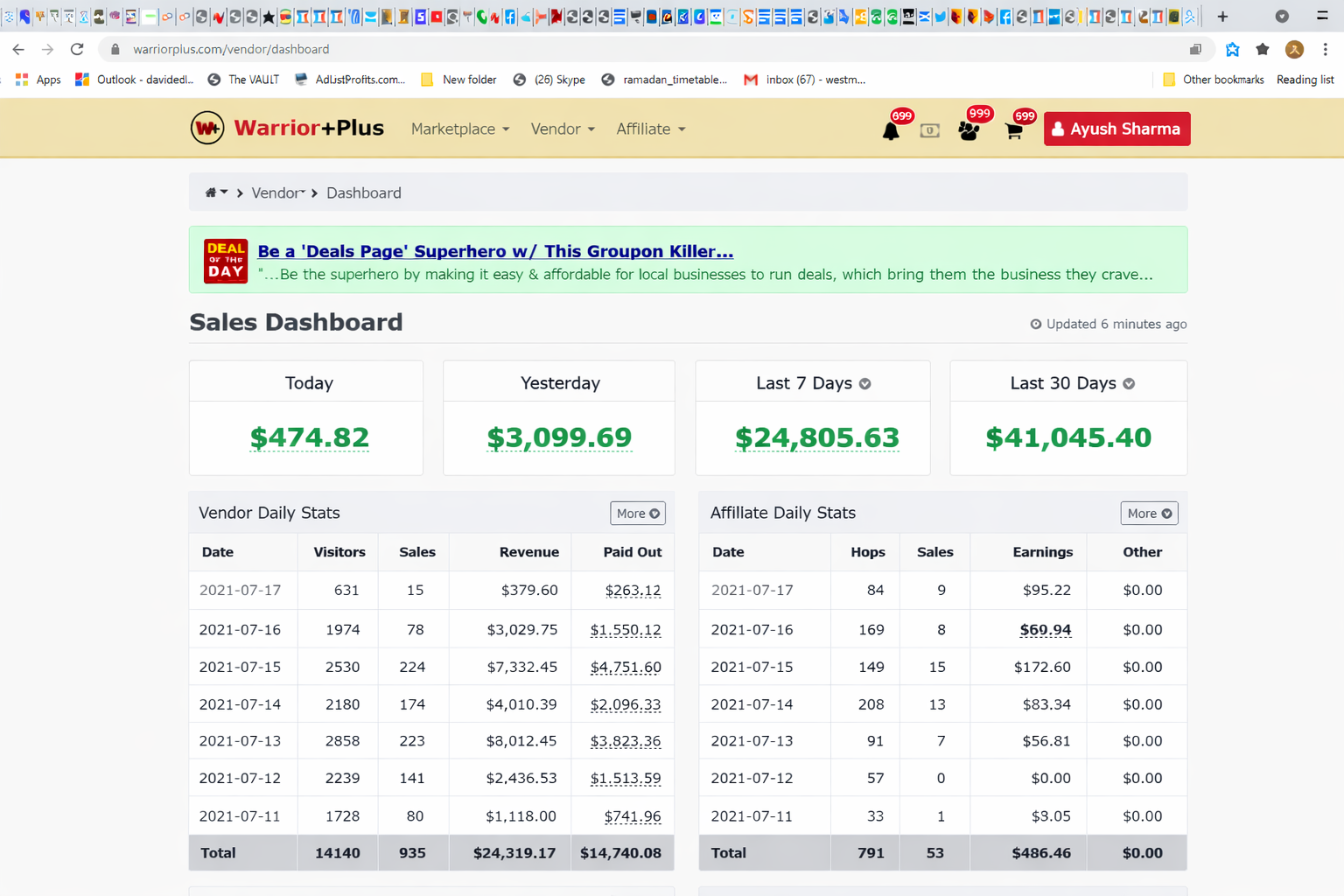Open The VAULT bookmark

[243, 80]
